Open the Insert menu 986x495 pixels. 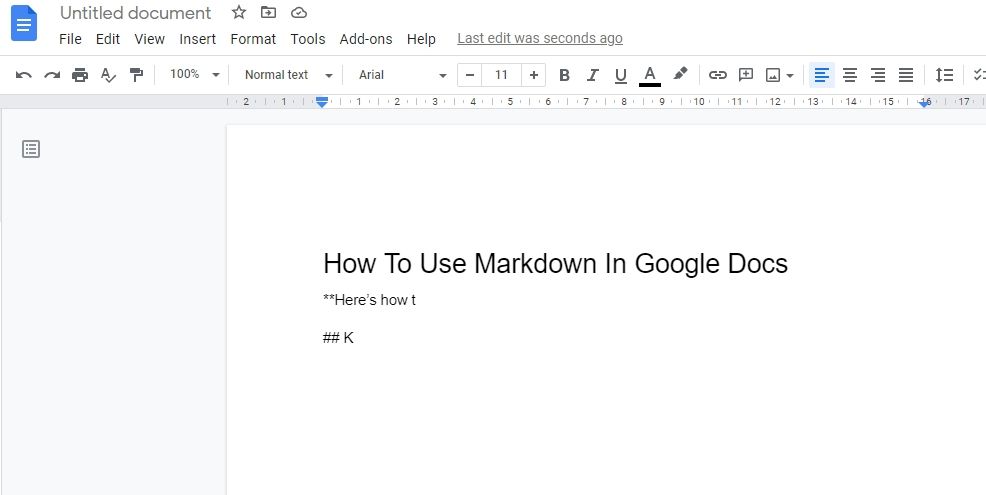click(x=197, y=39)
